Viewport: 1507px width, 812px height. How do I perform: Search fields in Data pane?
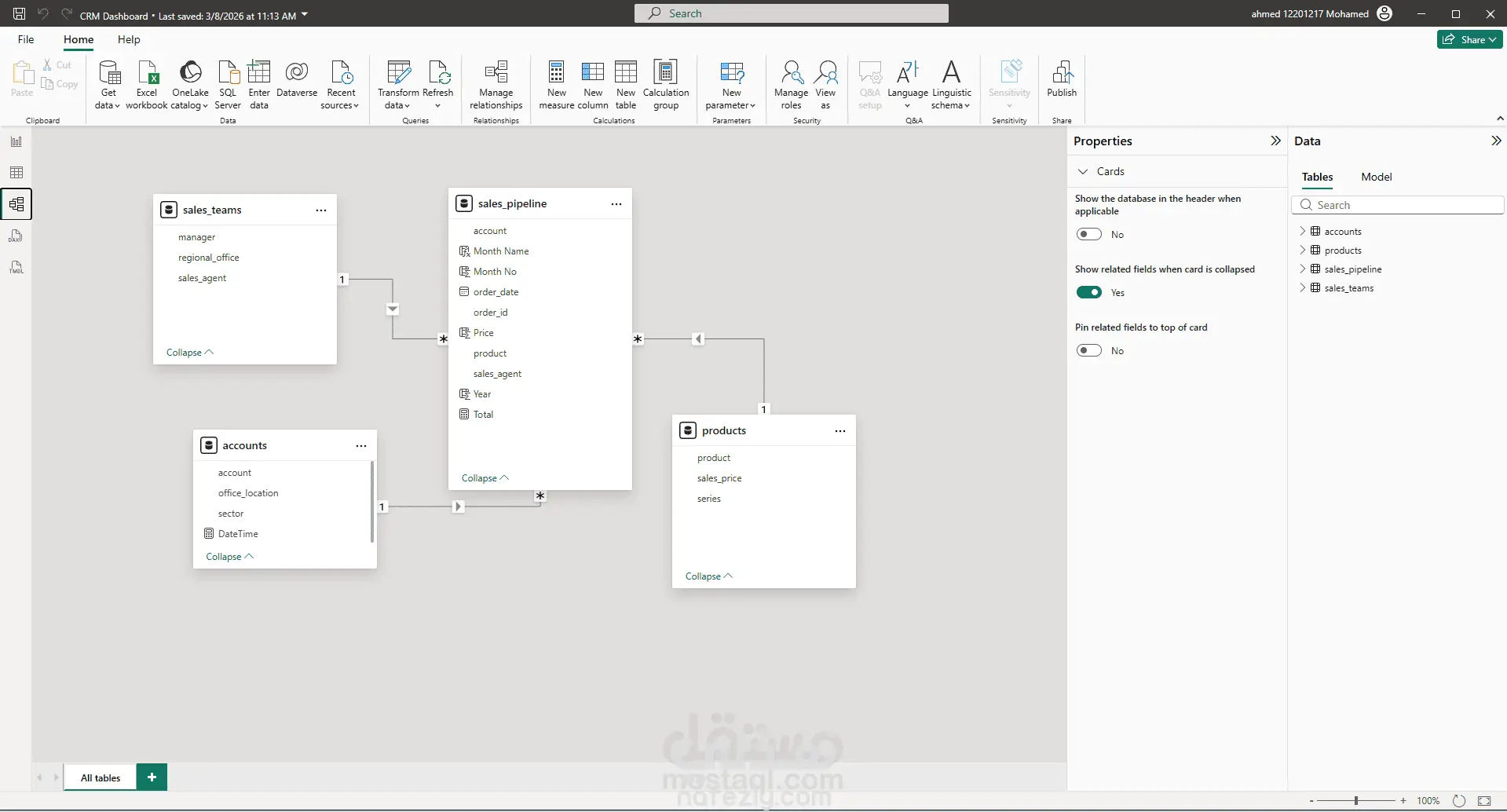click(1397, 205)
